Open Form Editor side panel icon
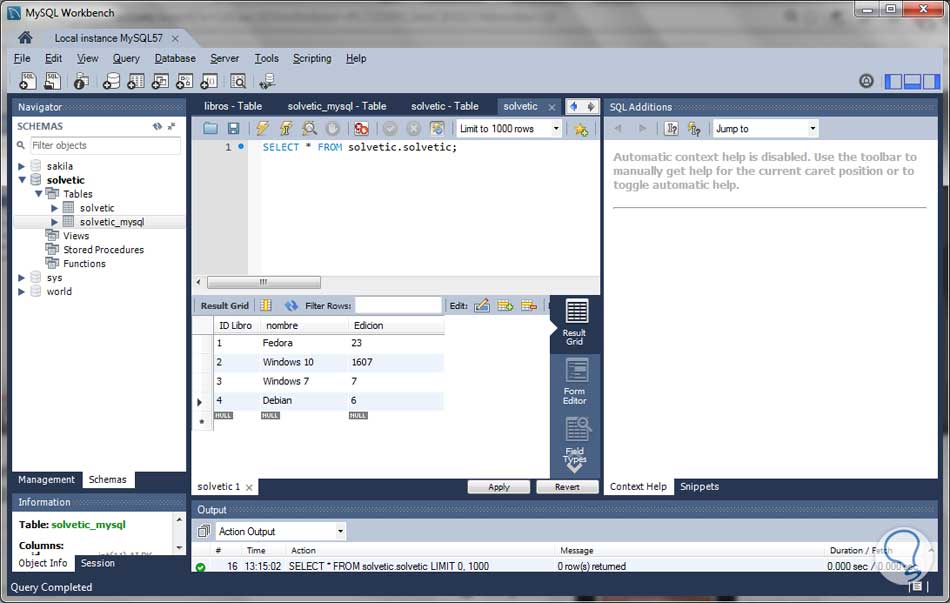Image resolution: width=950 pixels, height=603 pixels. (x=575, y=382)
